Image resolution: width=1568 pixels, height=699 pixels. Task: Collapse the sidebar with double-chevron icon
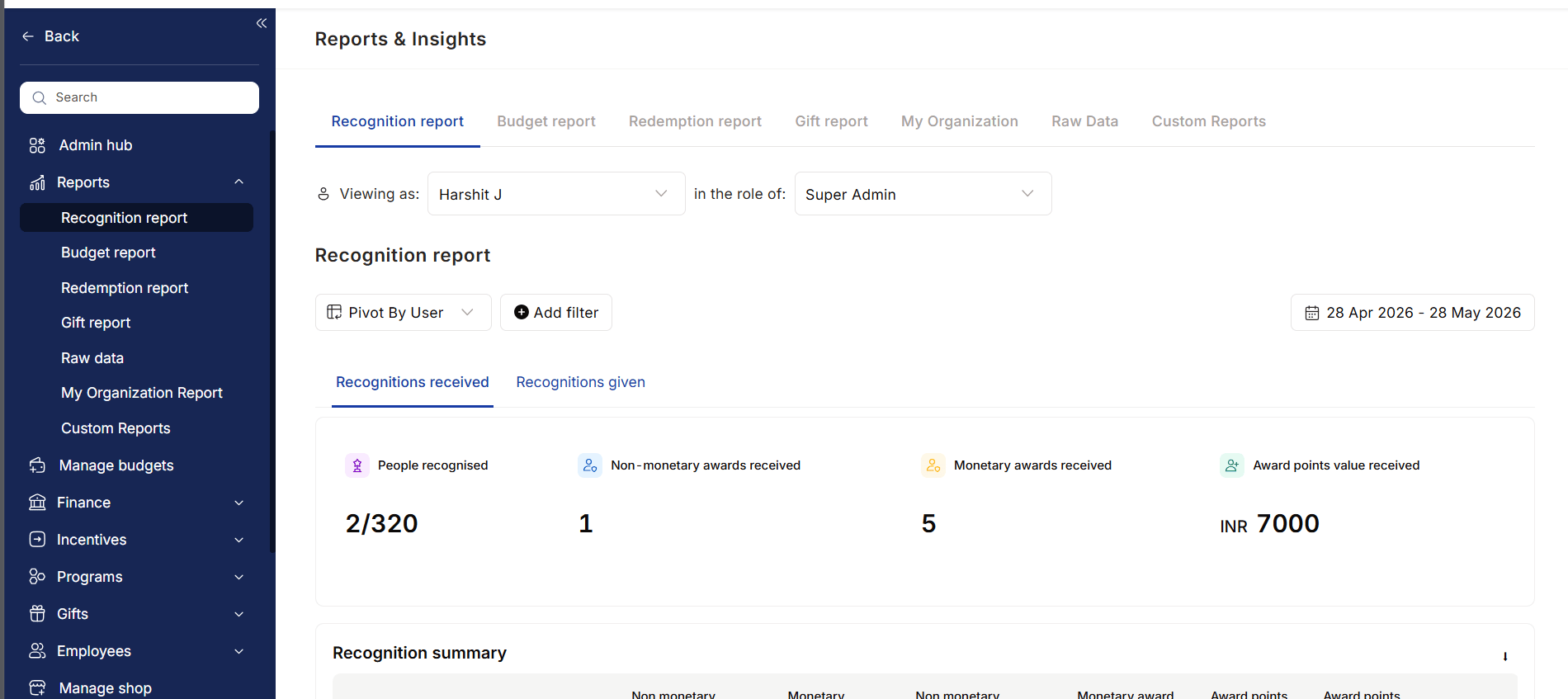point(261,23)
